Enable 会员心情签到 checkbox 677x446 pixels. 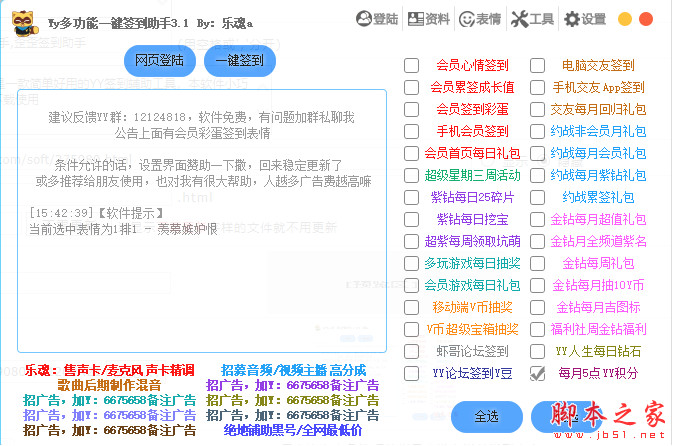point(411,66)
